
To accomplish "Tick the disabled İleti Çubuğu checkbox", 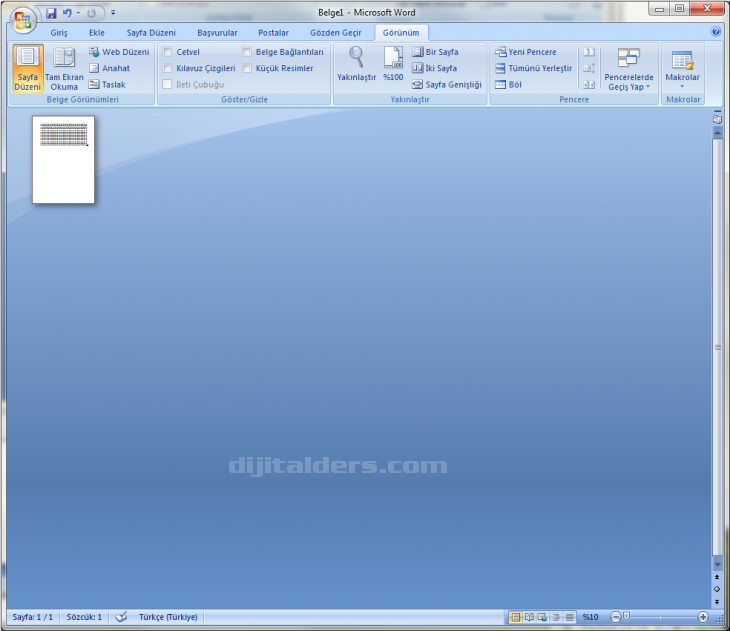I will [168, 84].
